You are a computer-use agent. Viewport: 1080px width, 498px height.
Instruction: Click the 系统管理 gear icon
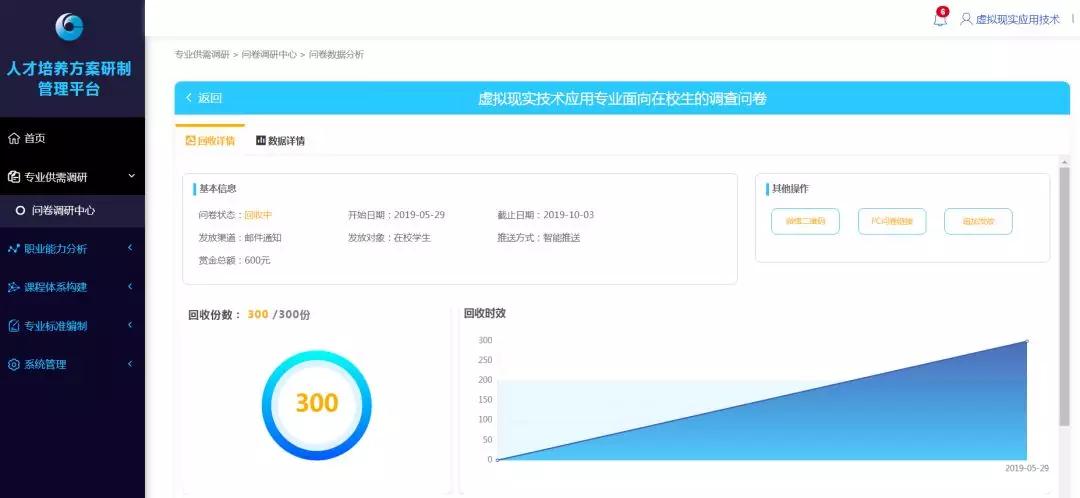[x=14, y=364]
